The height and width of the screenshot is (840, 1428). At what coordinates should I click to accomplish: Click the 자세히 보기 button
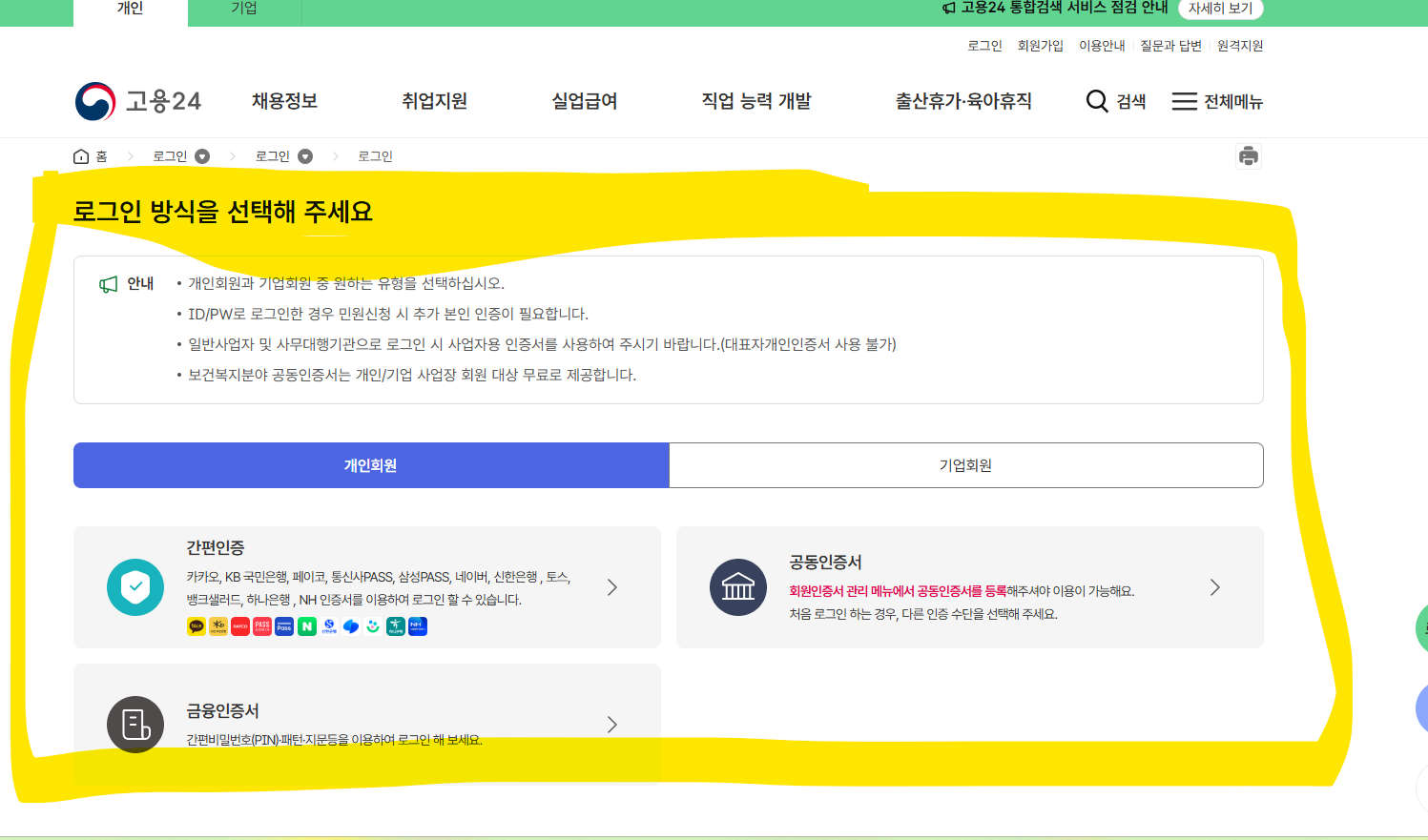1222,9
